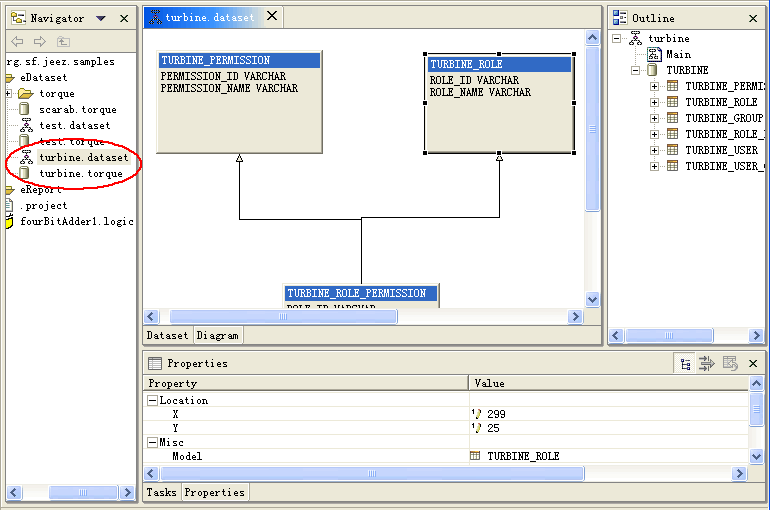Click the Y value 25 field

click(x=609, y=428)
